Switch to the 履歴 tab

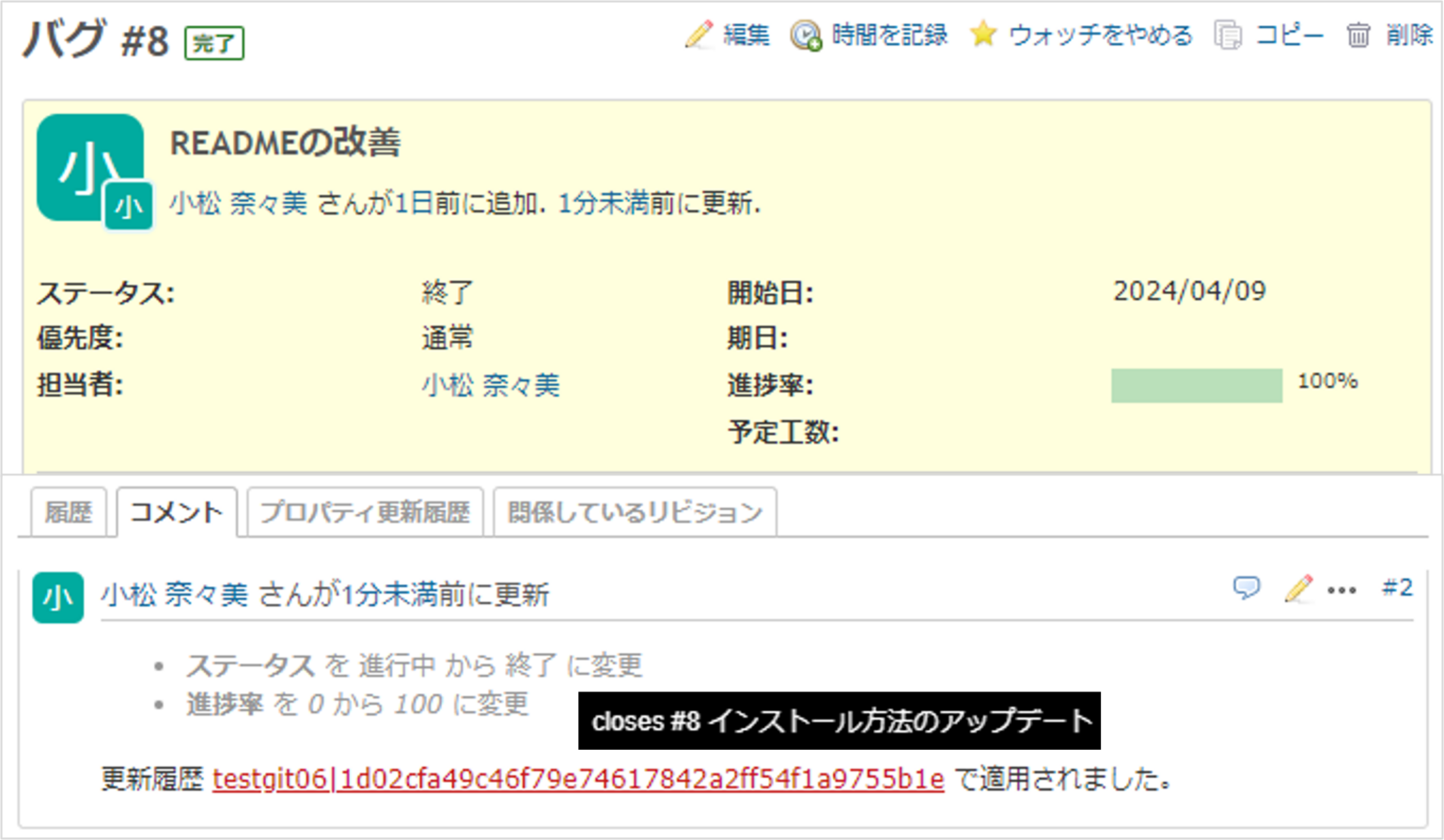68,512
